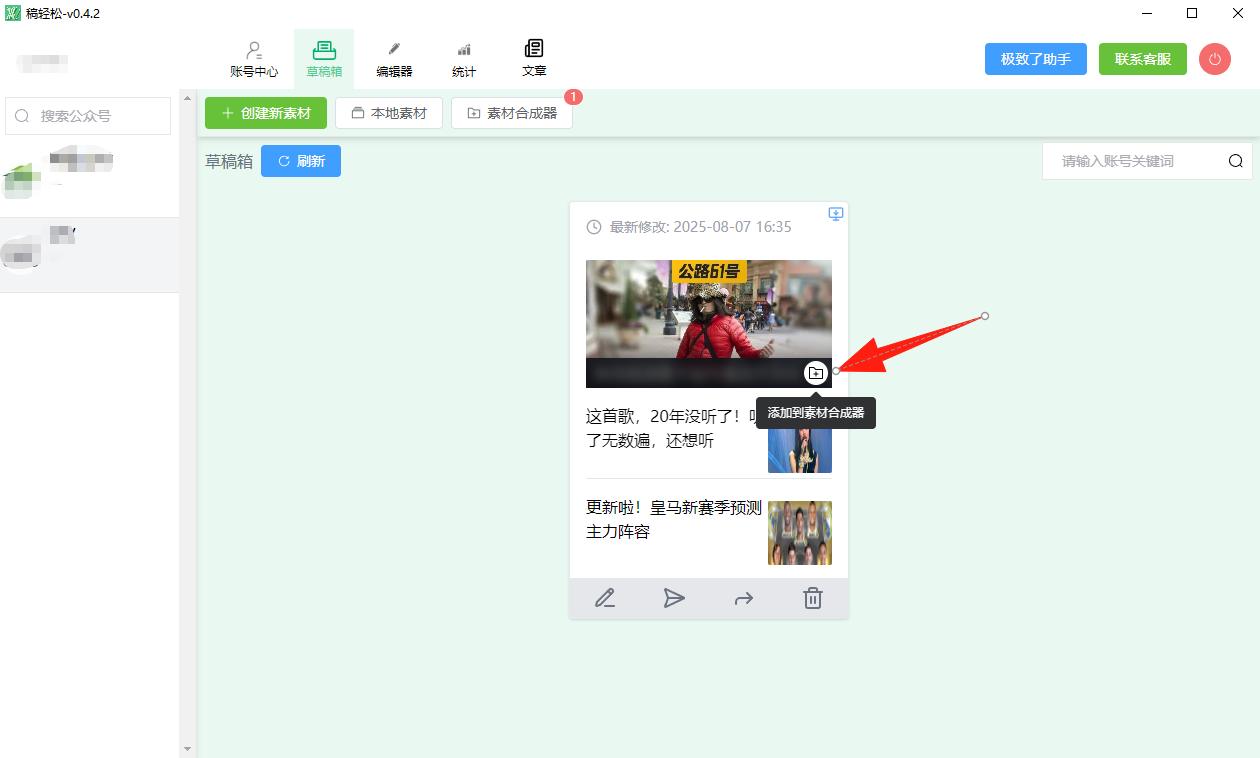This screenshot has height=758, width=1260.
Task: Click the send paper plane icon
Action: (x=674, y=598)
